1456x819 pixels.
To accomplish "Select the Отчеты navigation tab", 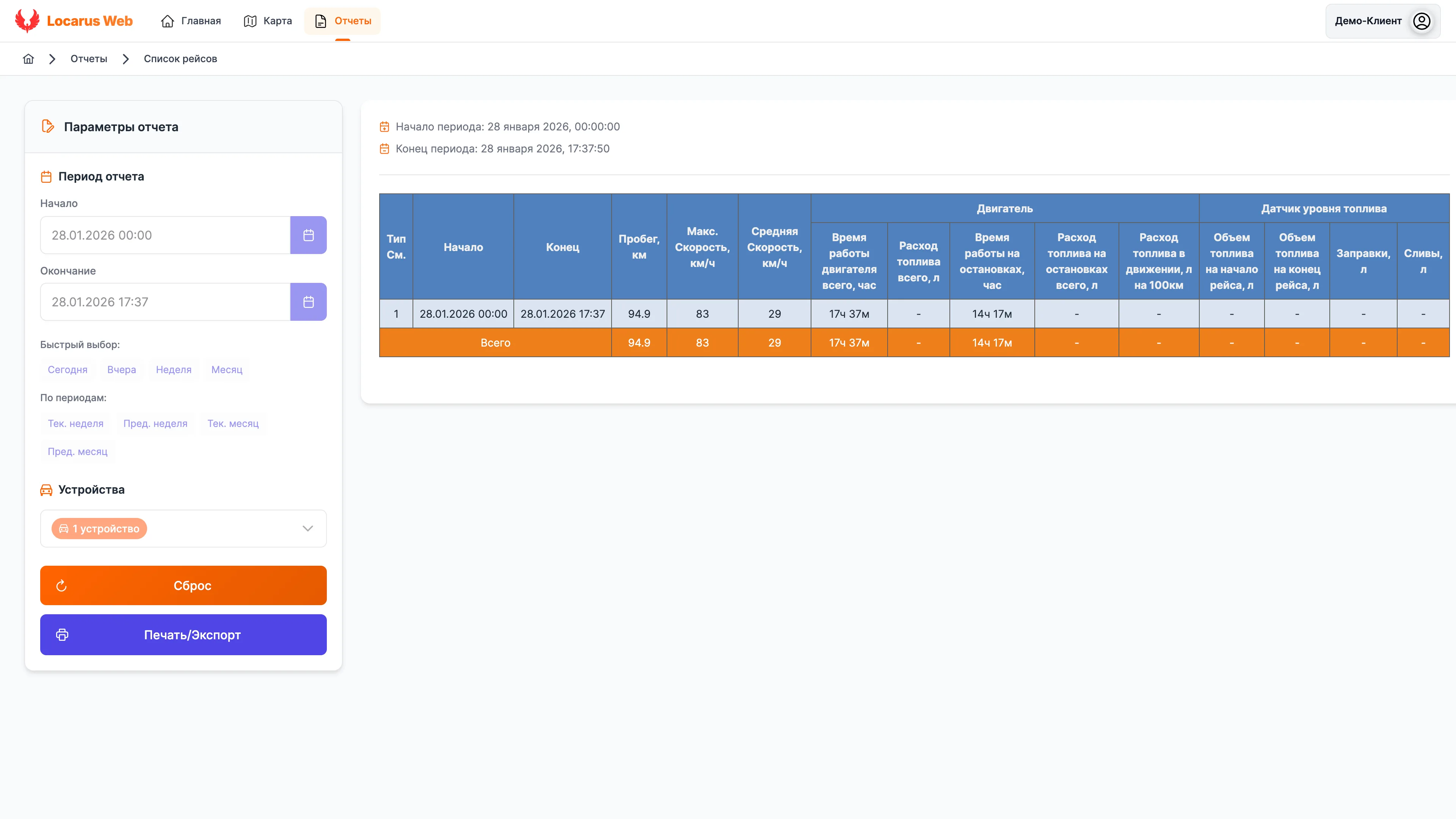I will 342,21.
